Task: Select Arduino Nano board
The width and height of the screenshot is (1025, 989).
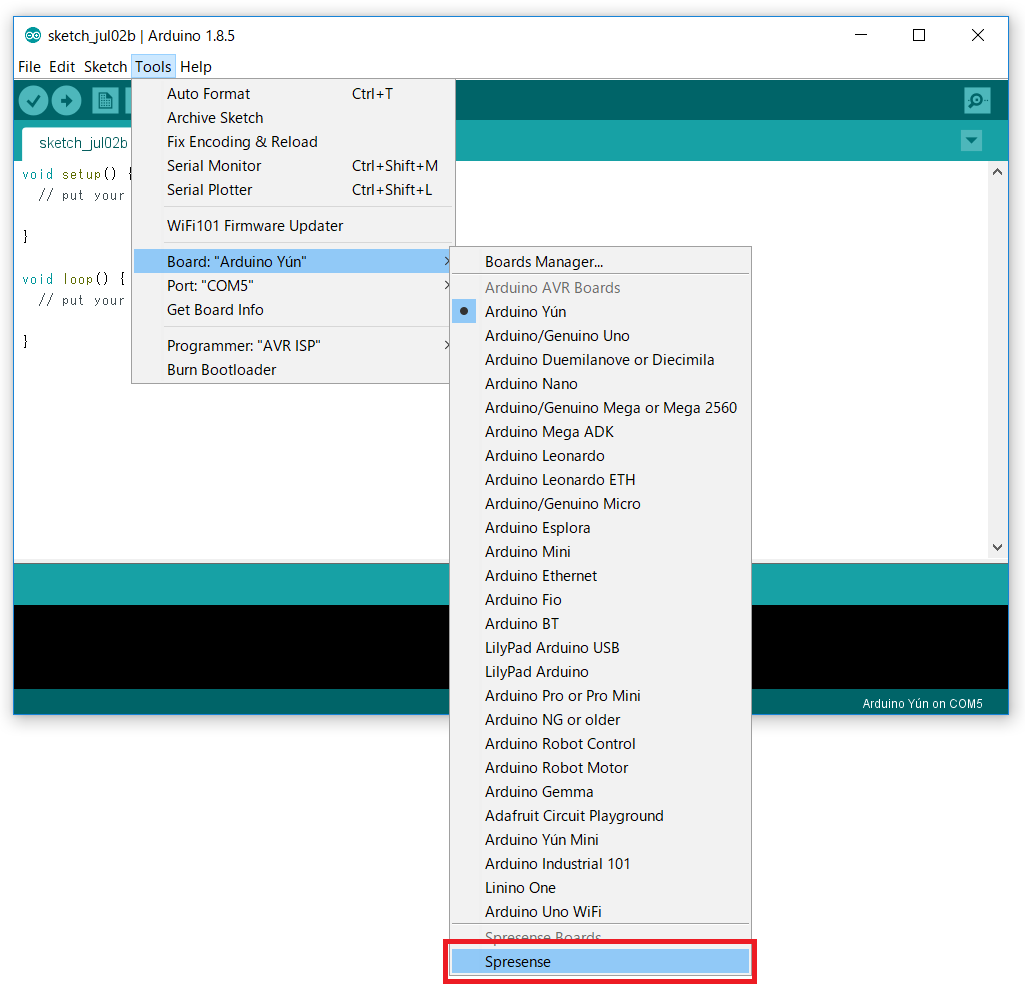Action: point(531,384)
